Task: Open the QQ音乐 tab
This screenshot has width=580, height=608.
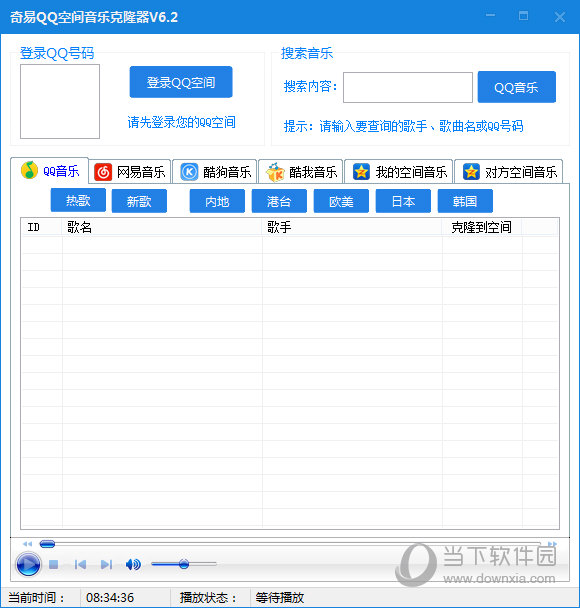Action: click(50, 171)
